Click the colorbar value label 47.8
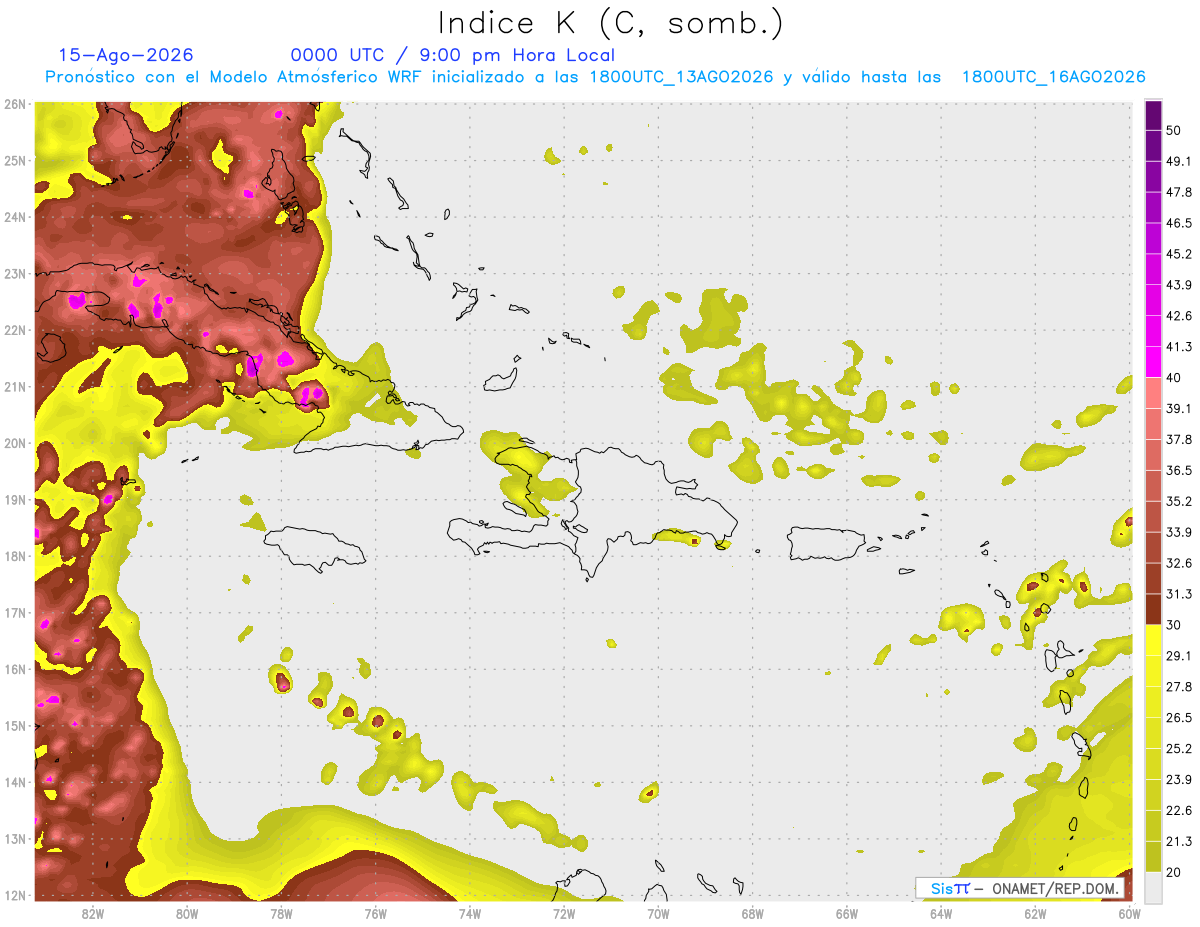Image resolution: width=1200 pixels, height=927 pixels. 1178,192
